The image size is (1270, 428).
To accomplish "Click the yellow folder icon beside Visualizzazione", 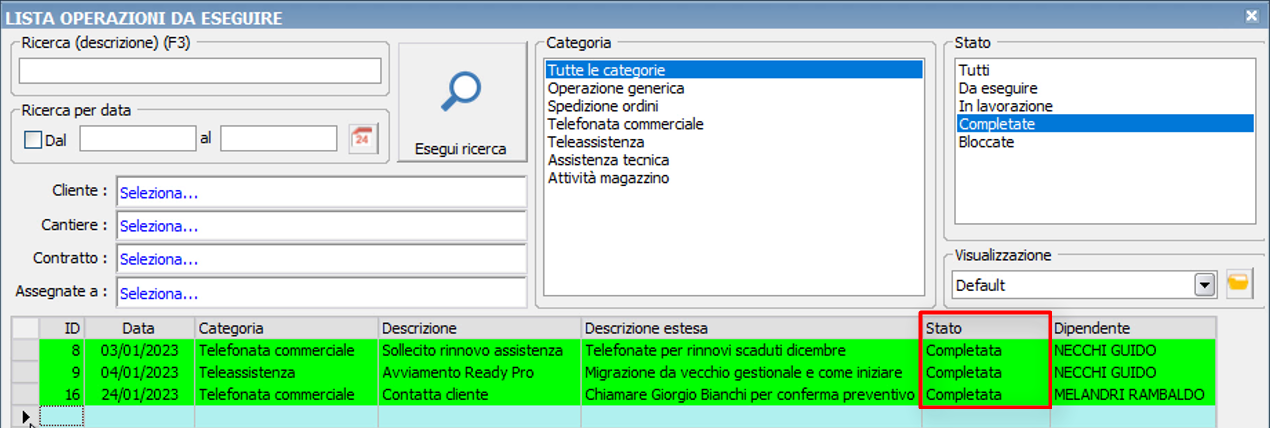I will [1238, 285].
